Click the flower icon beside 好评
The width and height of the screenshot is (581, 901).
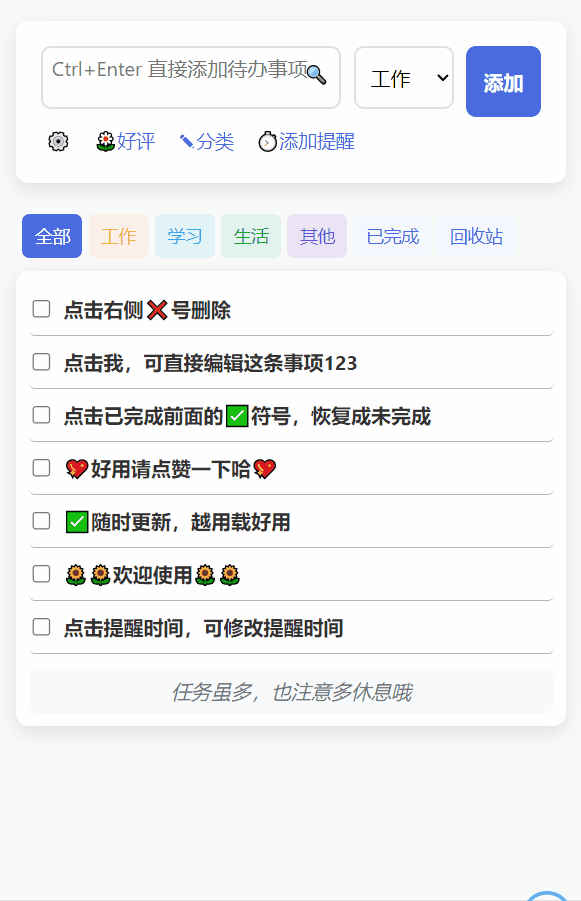tap(106, 141)
